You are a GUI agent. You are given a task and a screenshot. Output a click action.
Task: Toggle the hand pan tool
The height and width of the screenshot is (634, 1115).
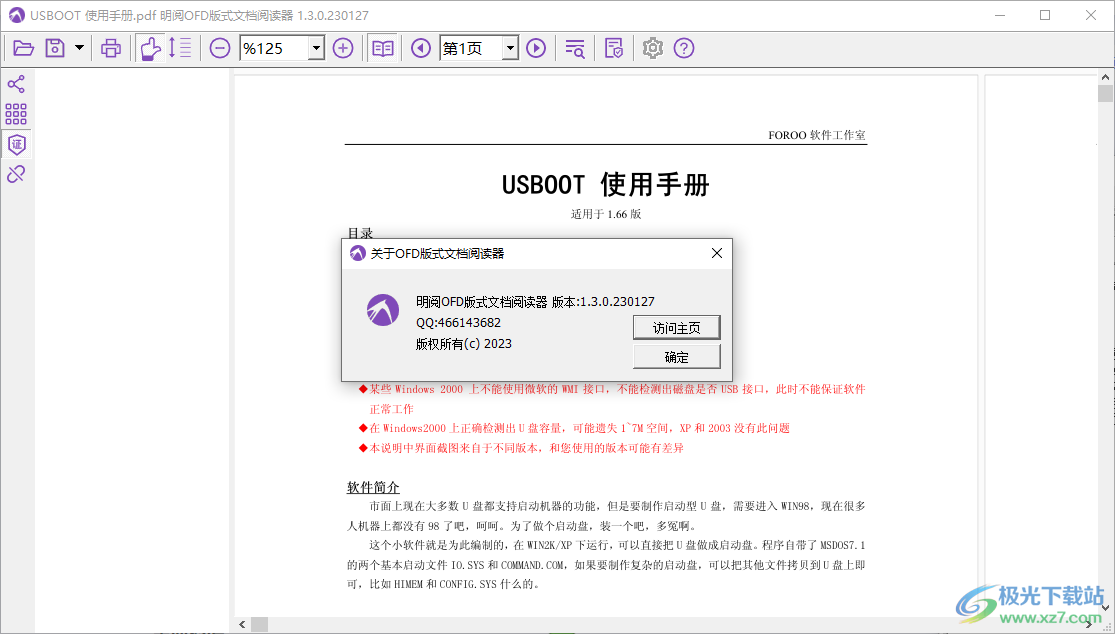click(x=150, y=48)
